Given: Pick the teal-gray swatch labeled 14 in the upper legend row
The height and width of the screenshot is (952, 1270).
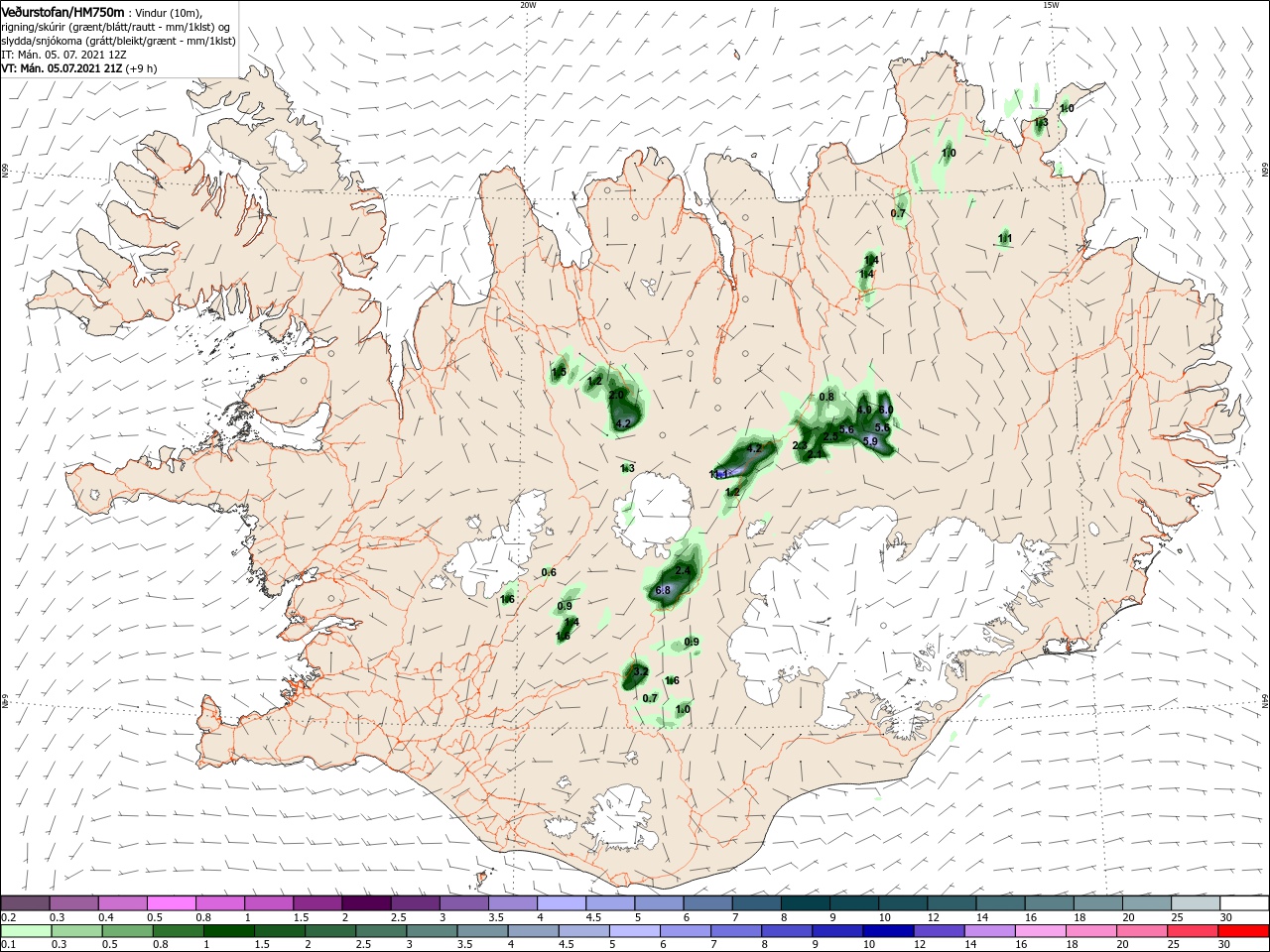Looking at the screenshot, I should [x=1001, y=903].
